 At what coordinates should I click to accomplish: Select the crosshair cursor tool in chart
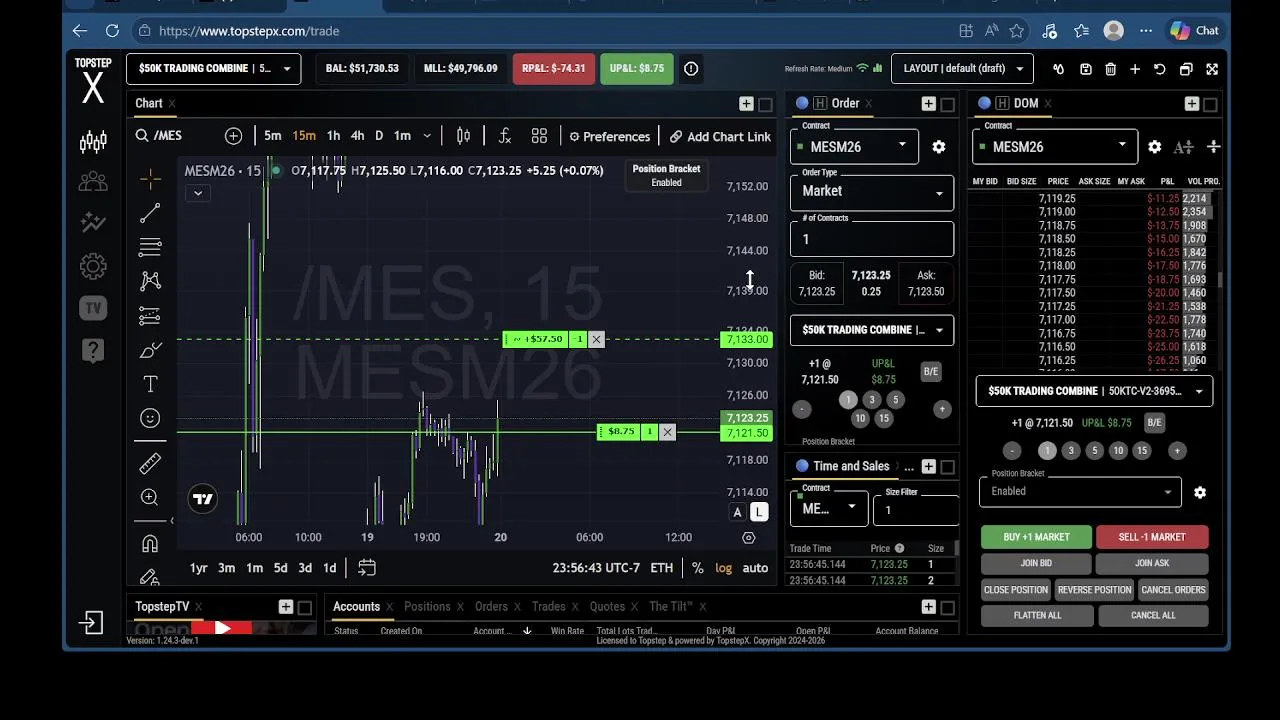150,179
